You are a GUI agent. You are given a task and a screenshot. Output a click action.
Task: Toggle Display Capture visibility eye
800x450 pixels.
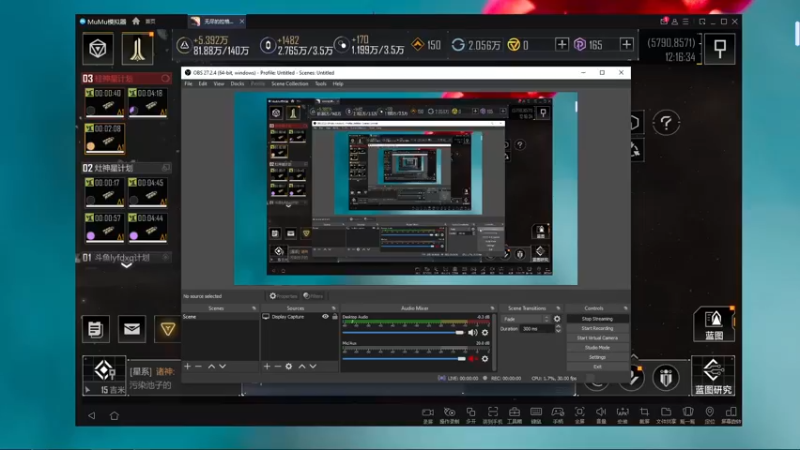click(325, 317)
